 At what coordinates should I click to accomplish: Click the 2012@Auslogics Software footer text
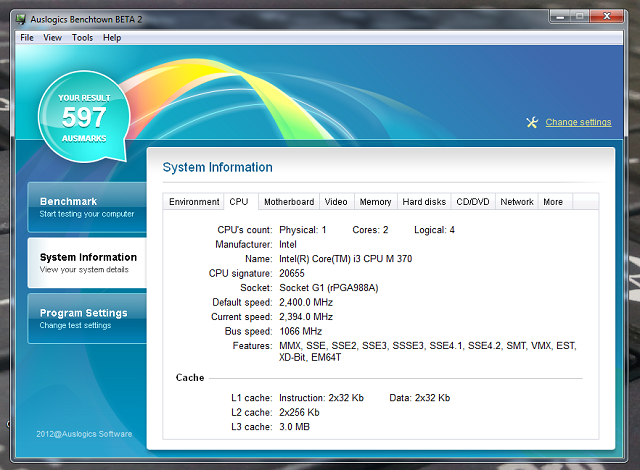[84, 434]
